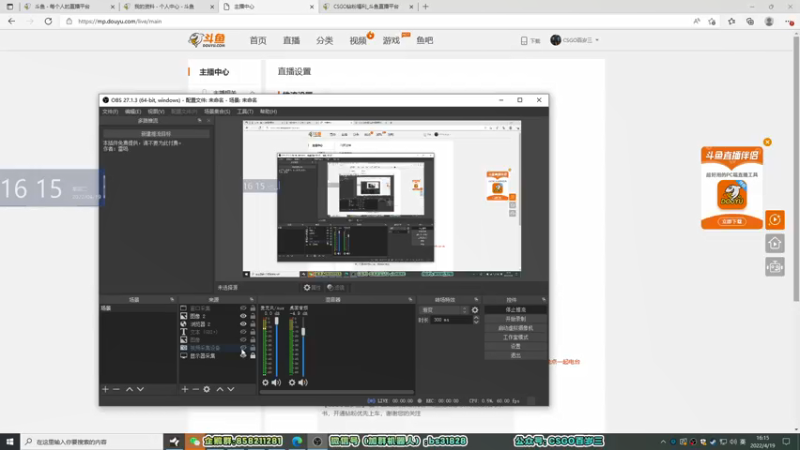The height and width of the screenshot is (450, 800).
Task: Open the Windows Start menu
Action: click(10, 442)
